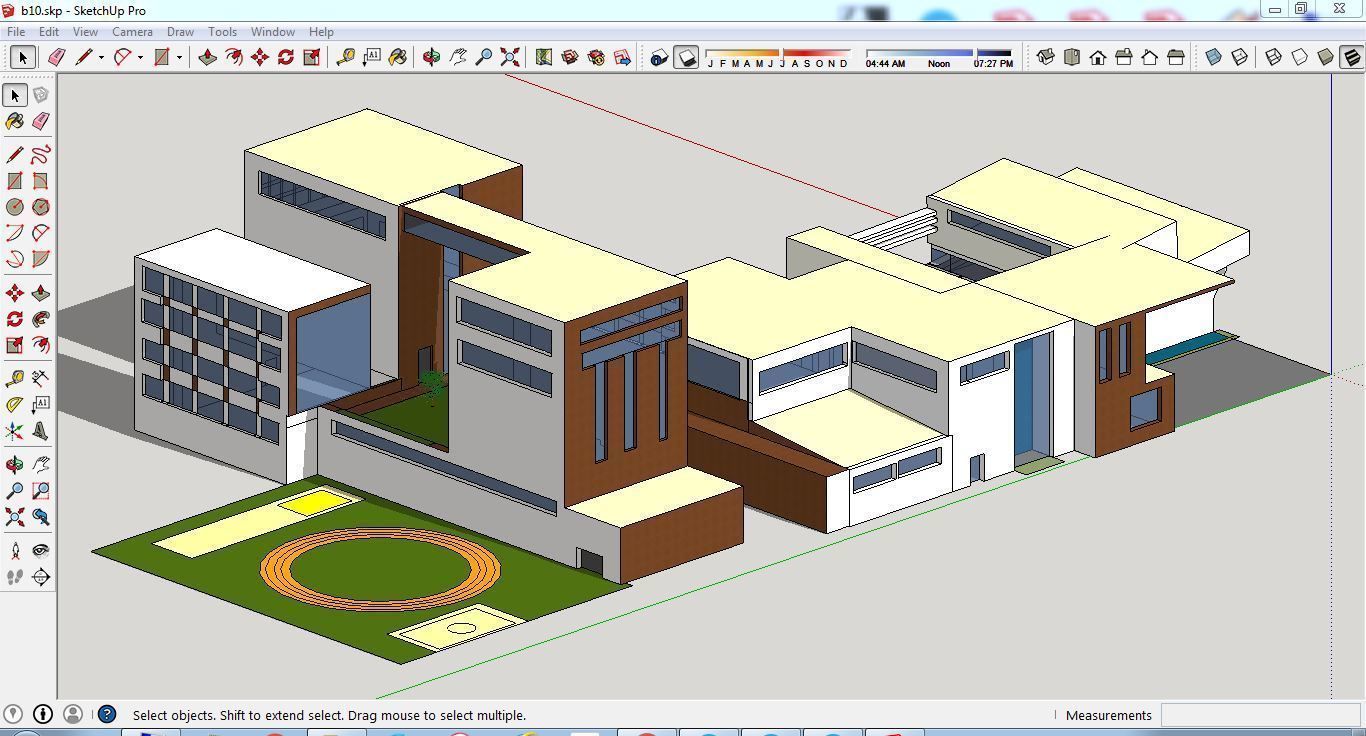Image resolution: width=1366 pixels, height=736 pixels.
Task: Click the sign-in user status icon
Action: (x=73, y=714)
